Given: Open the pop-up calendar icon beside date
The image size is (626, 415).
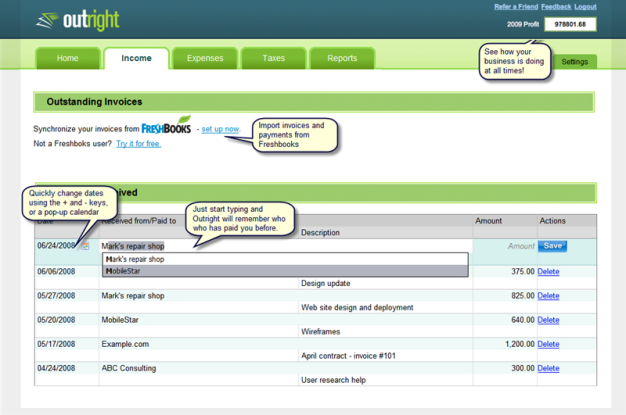Looking at the screenshot, I should [85, 246].
